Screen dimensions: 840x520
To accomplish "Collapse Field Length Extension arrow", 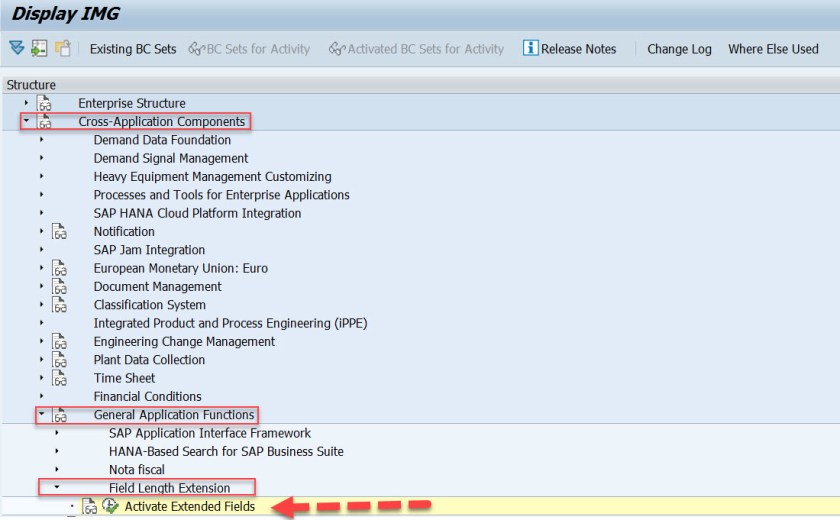I will (57, 487).
